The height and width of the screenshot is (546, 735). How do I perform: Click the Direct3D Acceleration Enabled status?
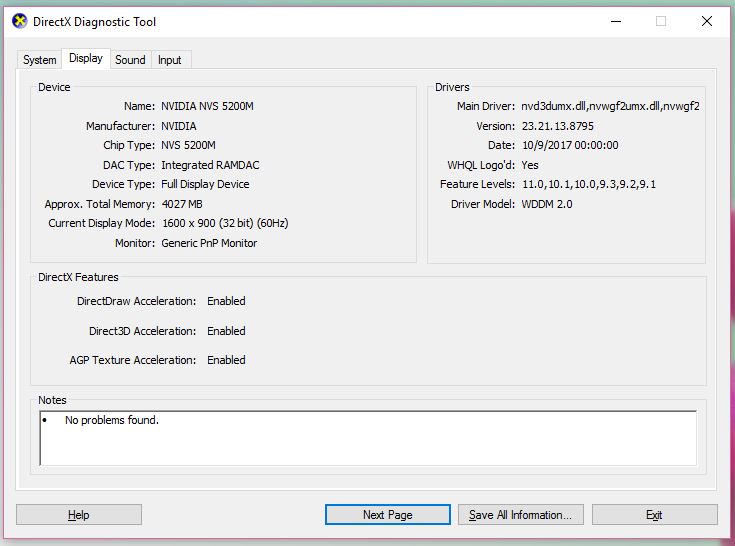tap(226, 331)
